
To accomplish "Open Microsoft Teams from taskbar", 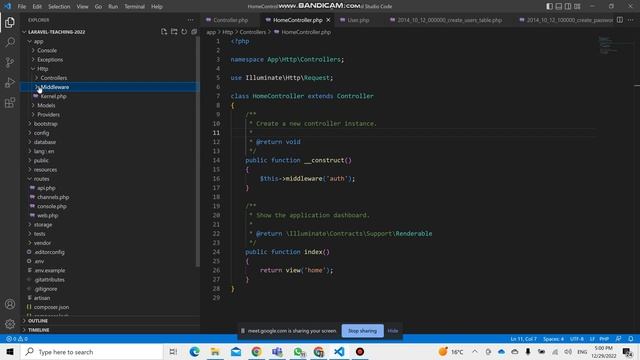I will pos(277,351).
